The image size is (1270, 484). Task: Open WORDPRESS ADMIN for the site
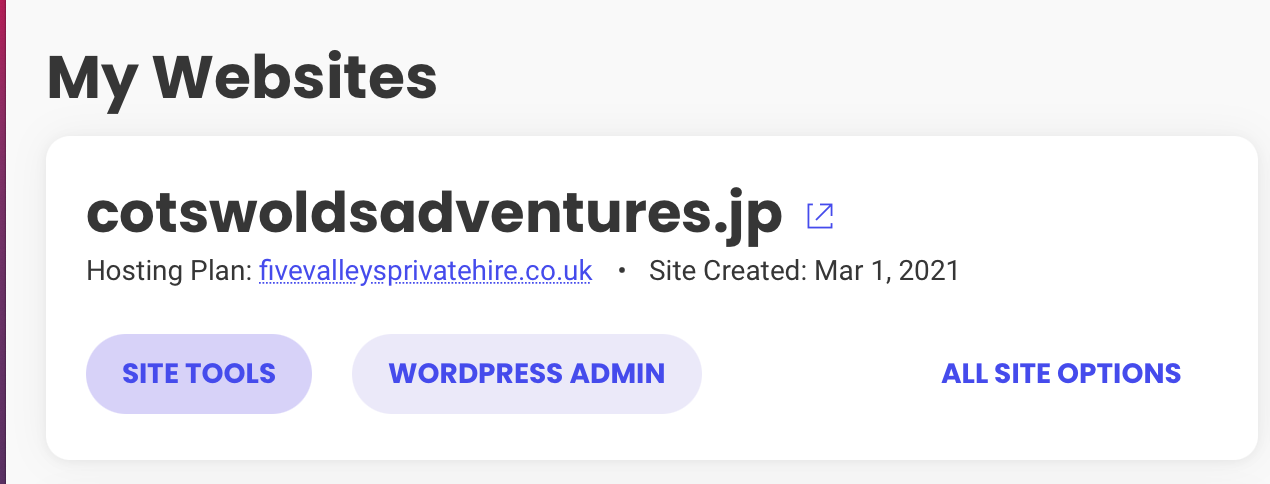(527, 374)
